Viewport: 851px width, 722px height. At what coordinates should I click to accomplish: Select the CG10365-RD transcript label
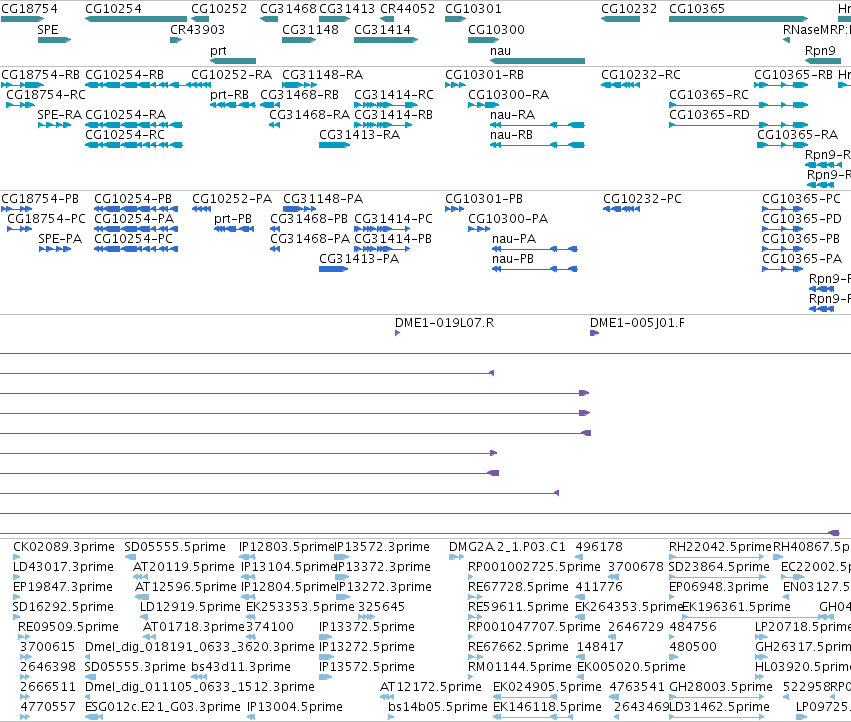pos(709,115)
